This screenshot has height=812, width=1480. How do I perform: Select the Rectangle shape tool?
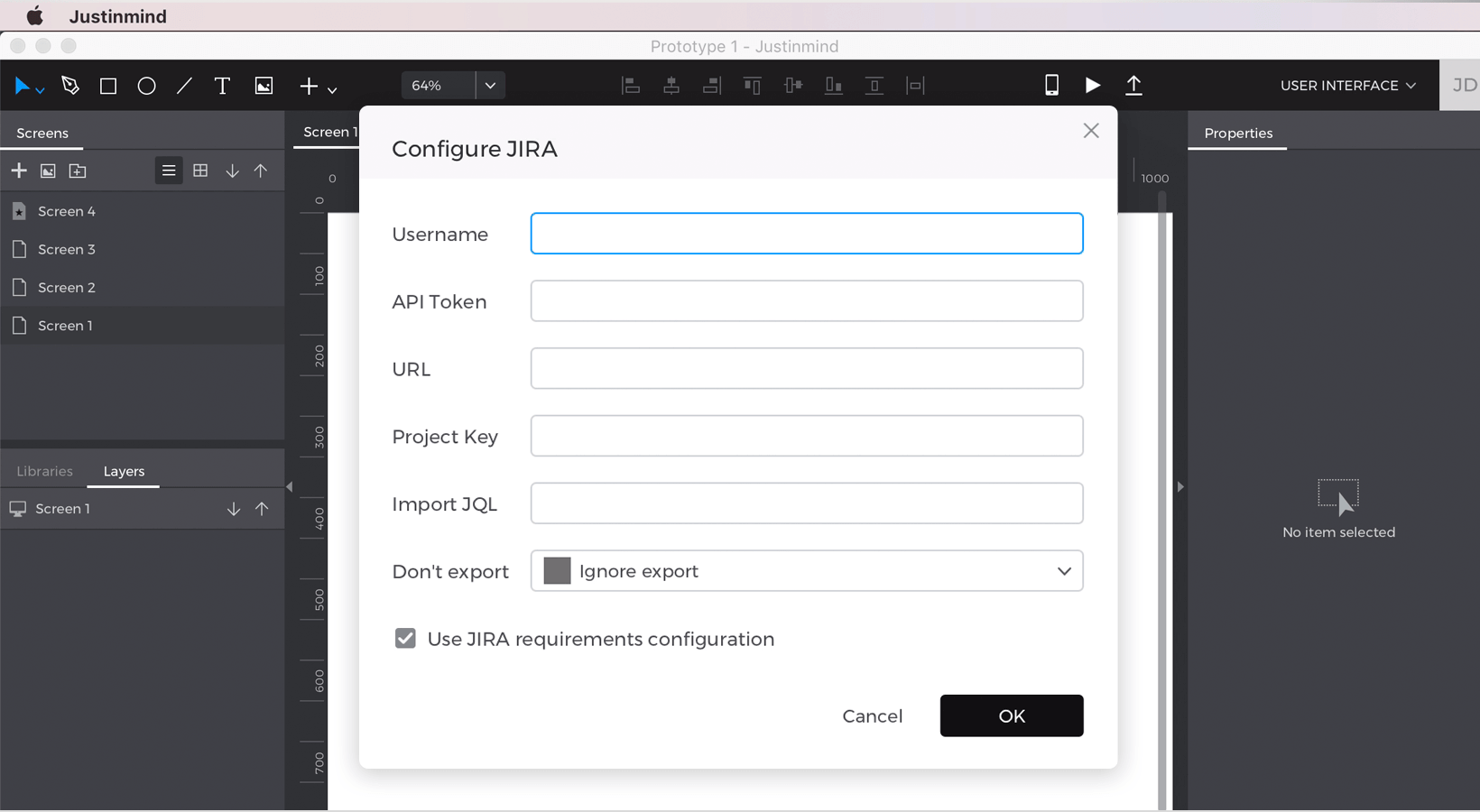[x=108, y=86]
